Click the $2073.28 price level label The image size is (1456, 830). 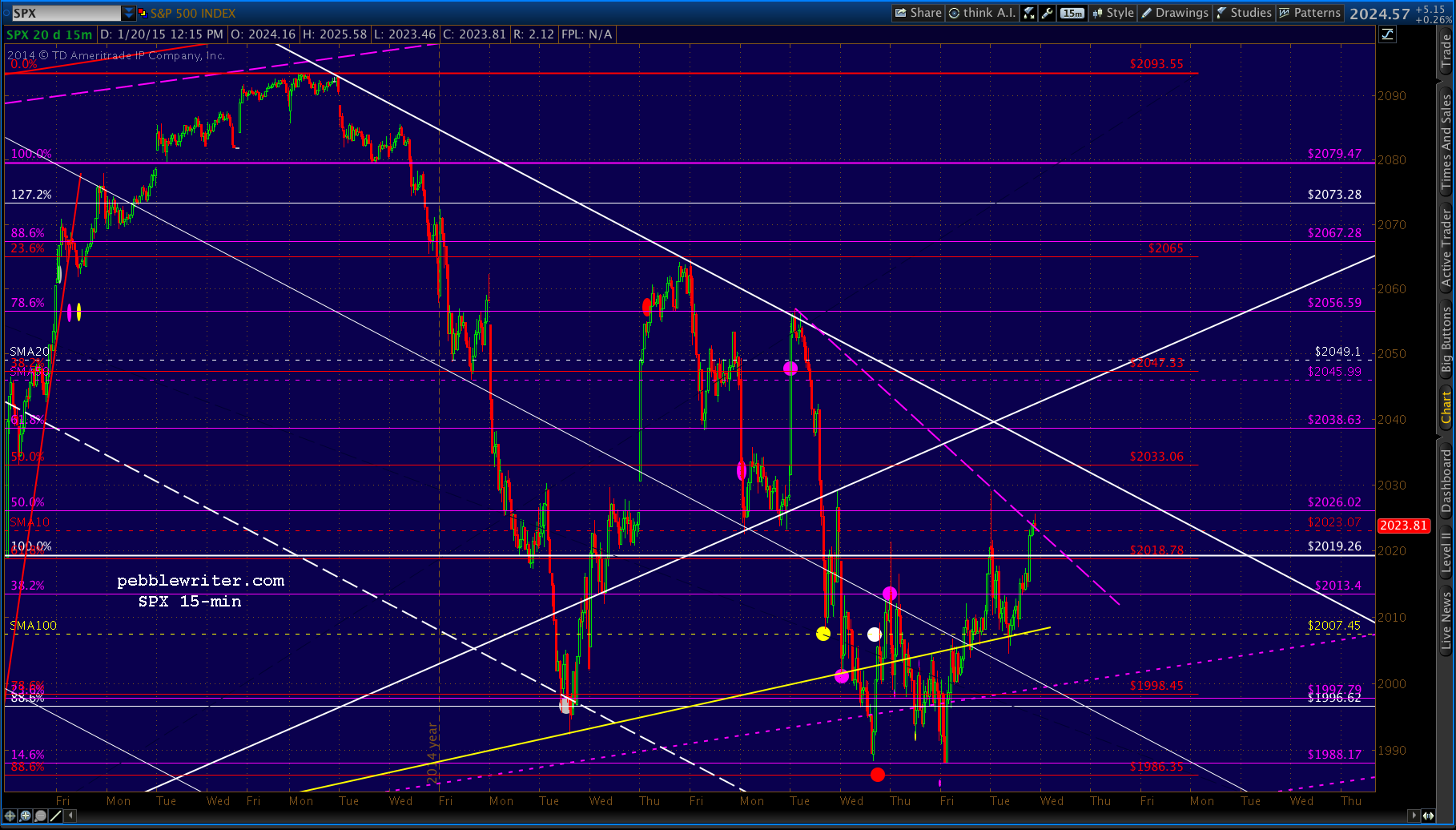pos(1334,195)
